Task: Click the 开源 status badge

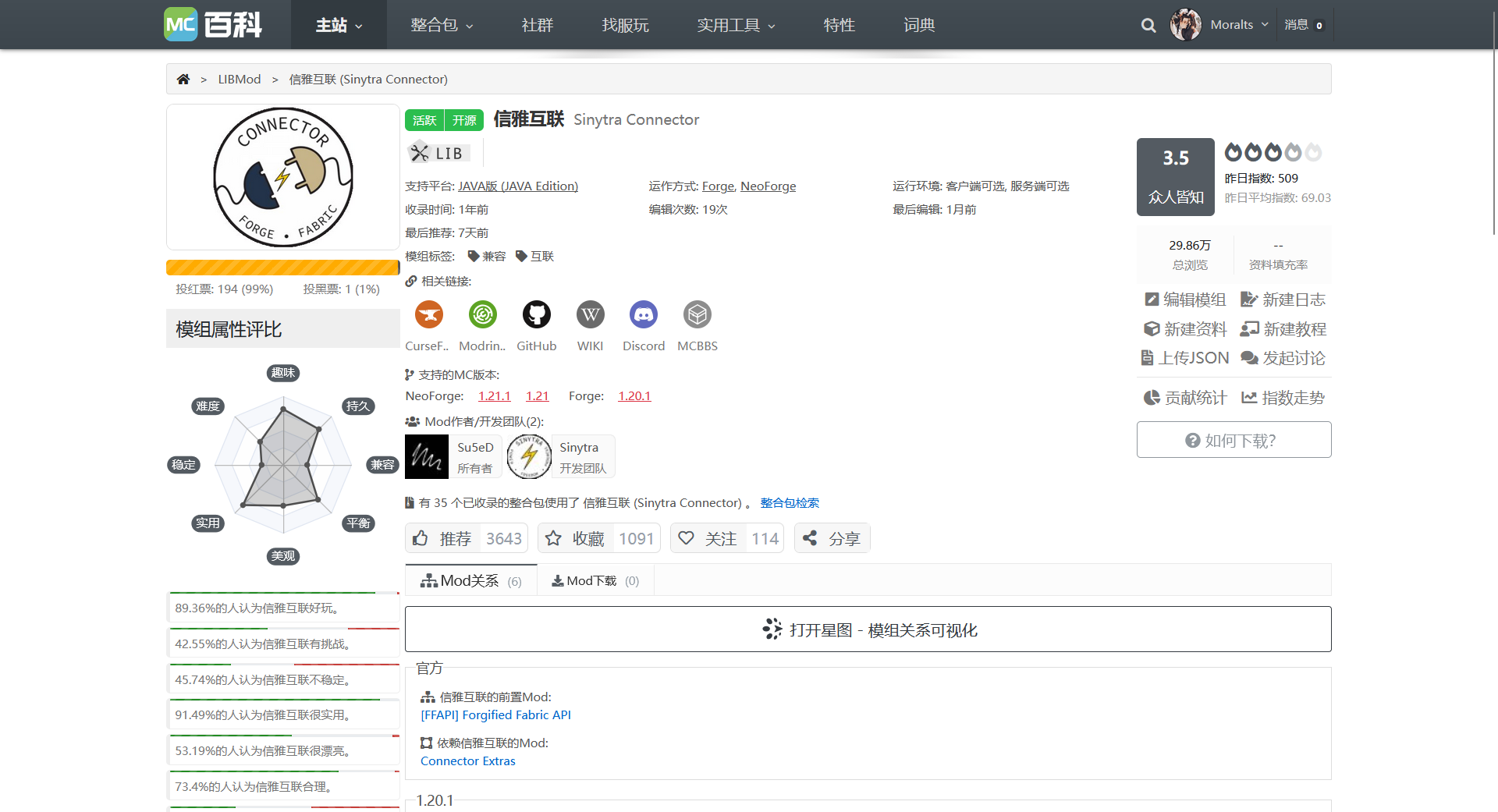Action: [464, 120]
